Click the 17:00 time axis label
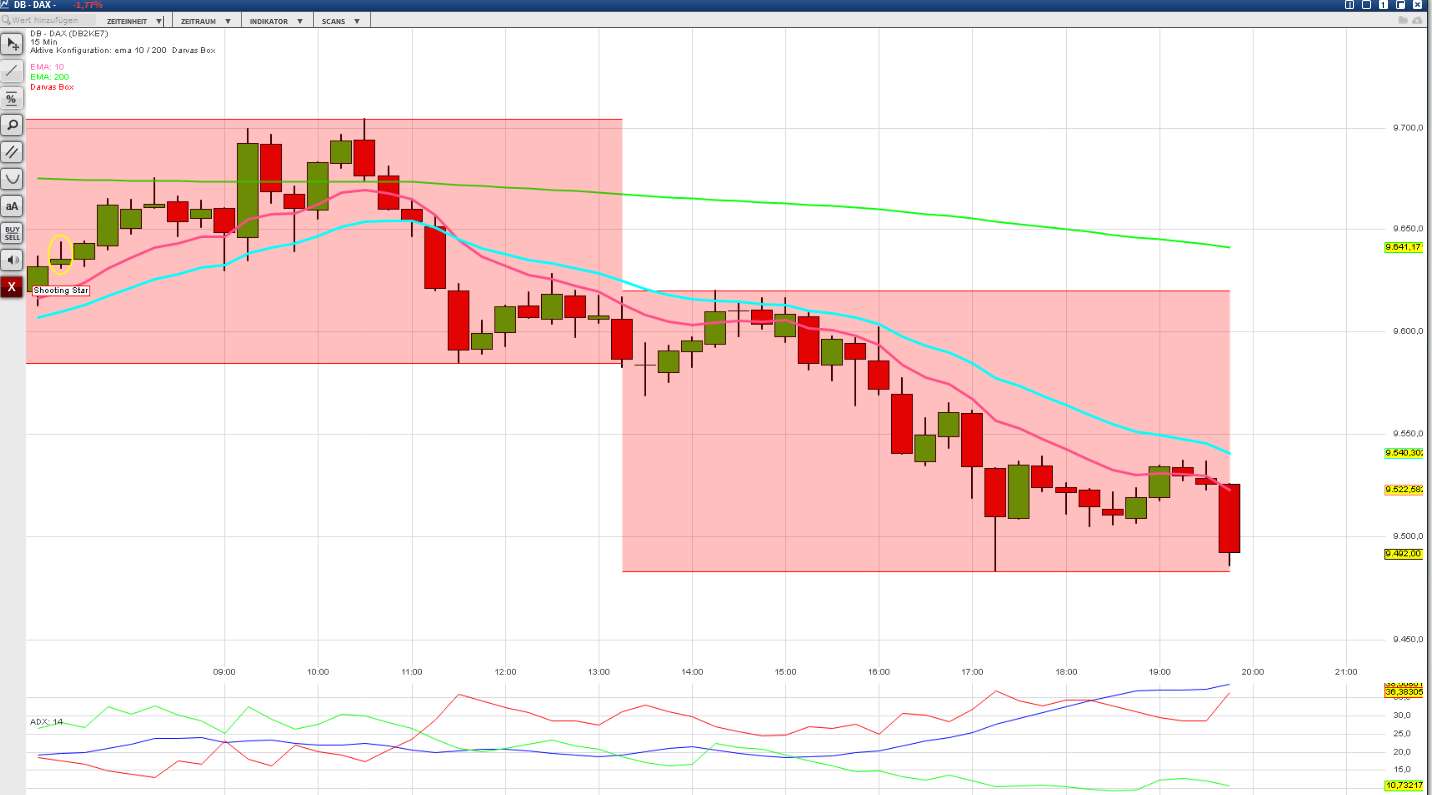This screenshot has width=1432, height=795. [973, 672]
